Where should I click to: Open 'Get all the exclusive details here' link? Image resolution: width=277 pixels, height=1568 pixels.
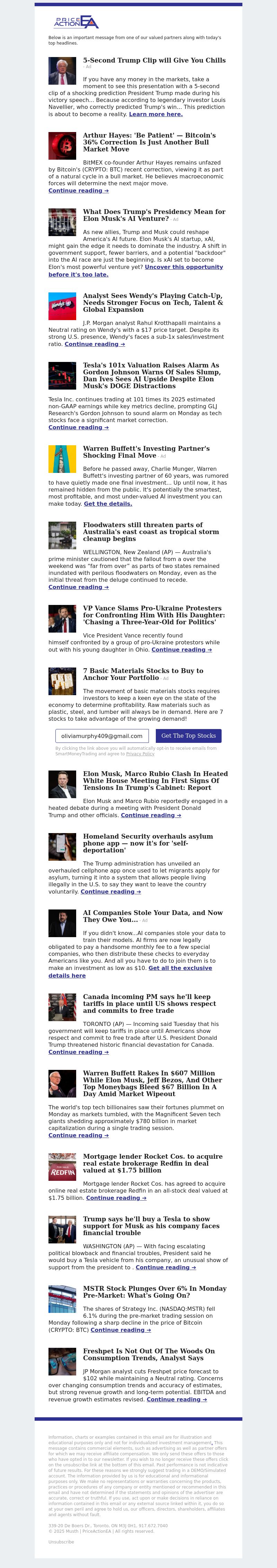point(131,971)
